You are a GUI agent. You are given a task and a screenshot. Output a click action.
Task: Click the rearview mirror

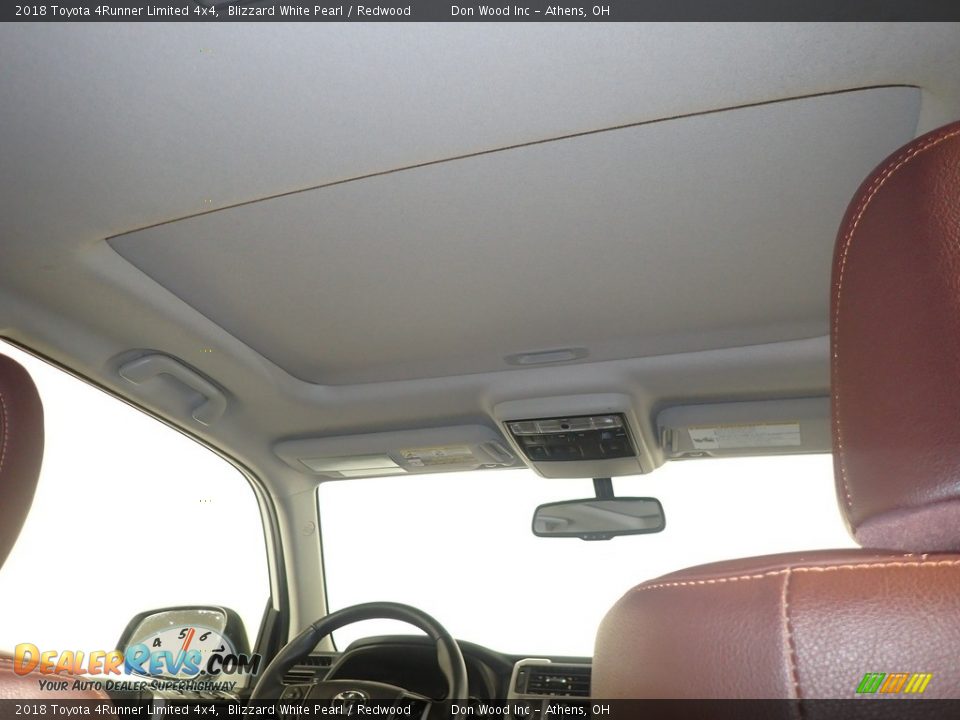pos(598,517)
